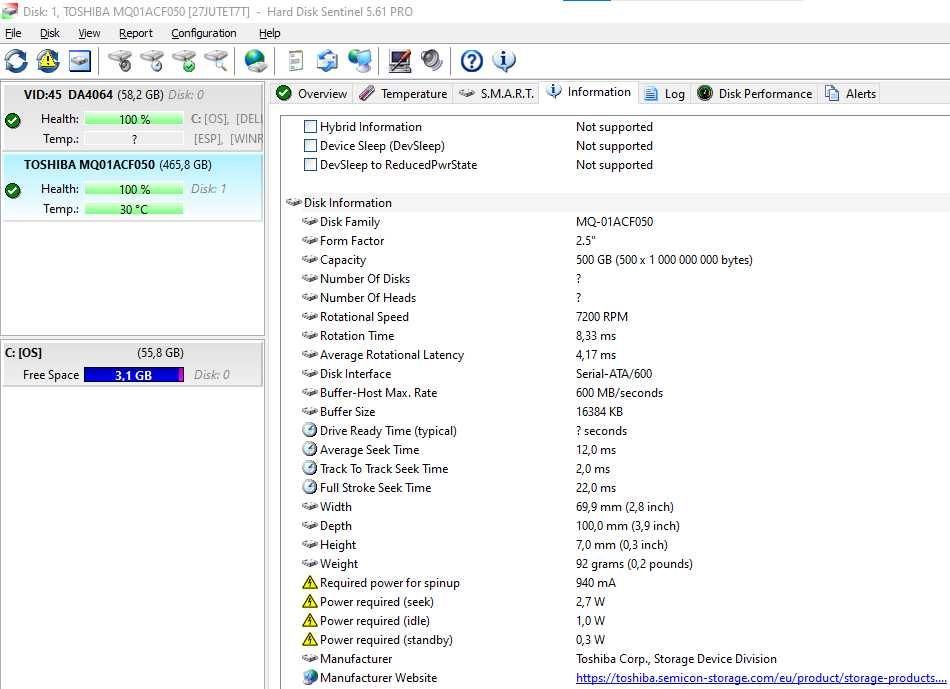Screen dimensions: 950x689
Task: Click the green health check icon for VID:45 DA4064
Action: (x=13, y=120)
